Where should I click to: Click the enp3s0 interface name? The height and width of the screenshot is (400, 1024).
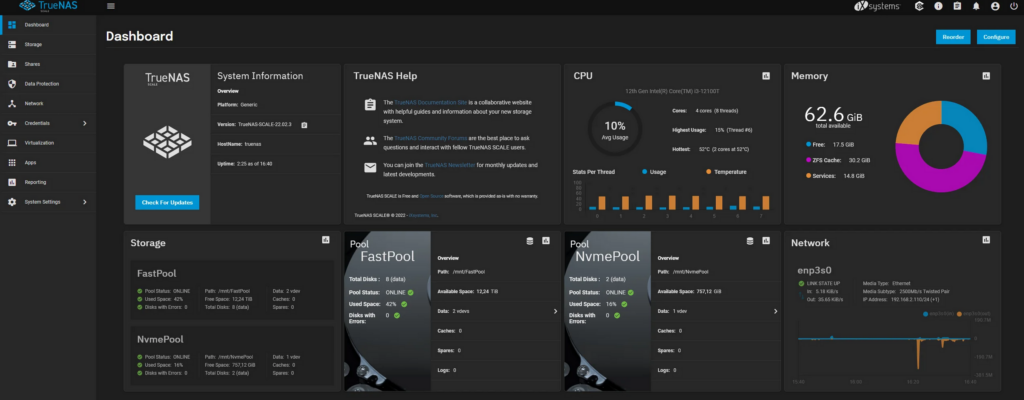(816, 269)
